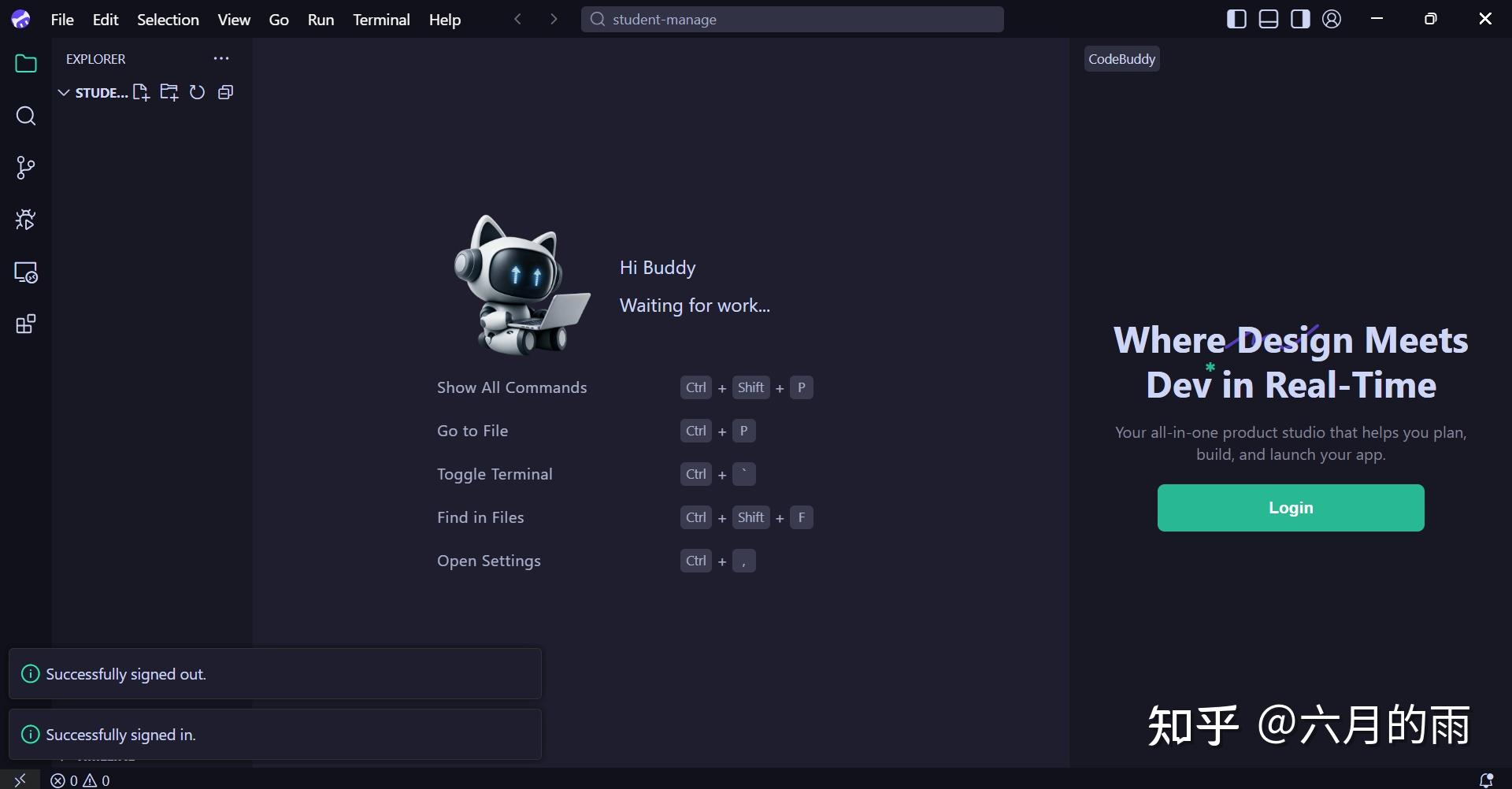Open the Remote Explorer panel
The image size is (1512, 789).
[26, 272]
